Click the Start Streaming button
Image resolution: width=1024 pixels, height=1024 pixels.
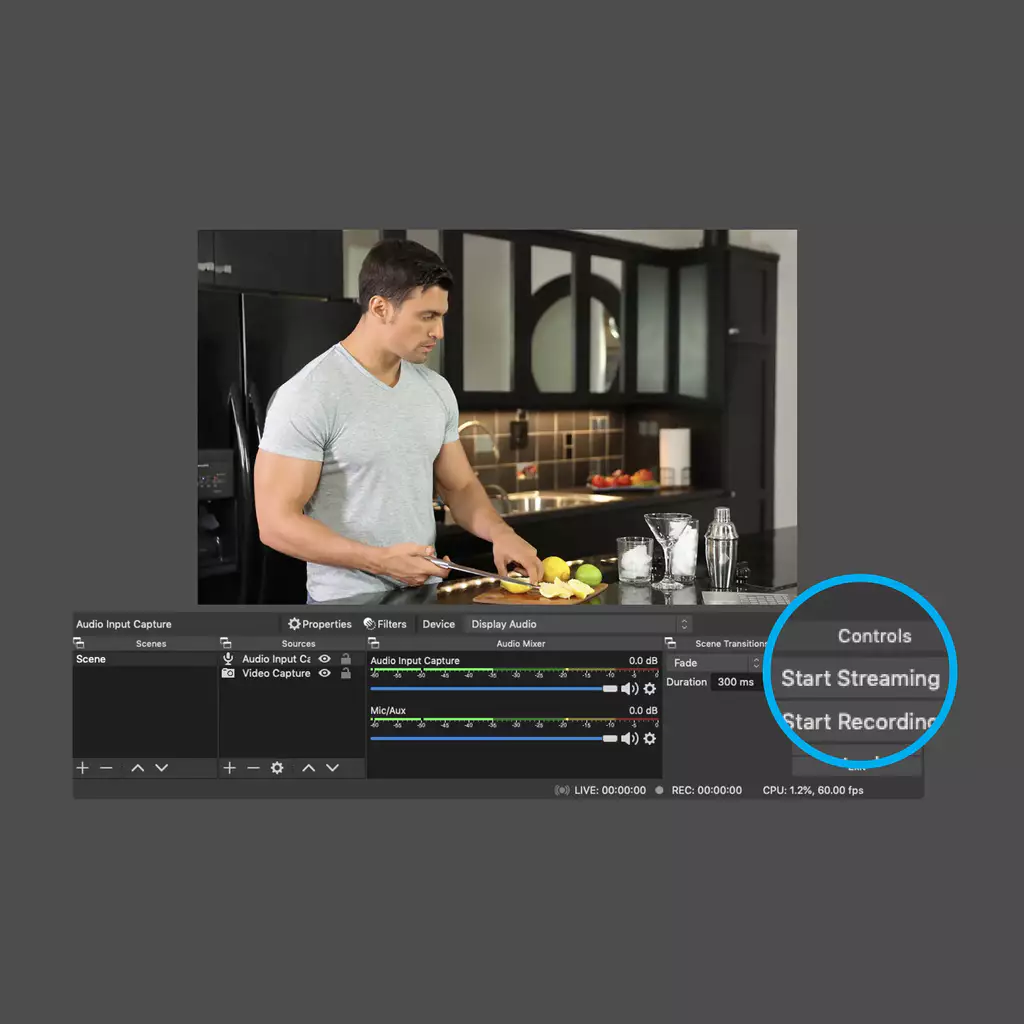tap(860, 679)
